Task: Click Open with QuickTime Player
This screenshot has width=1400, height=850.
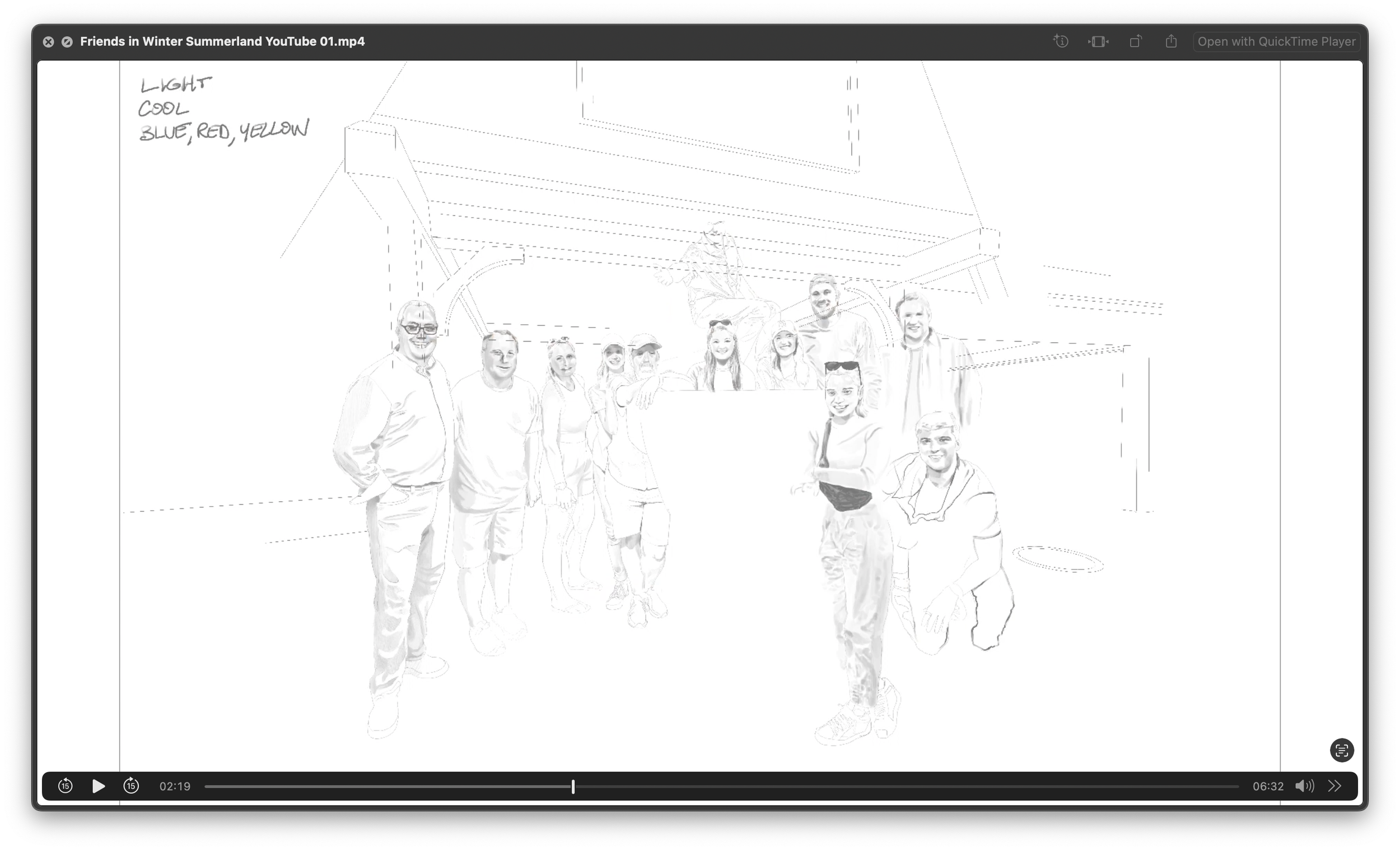Action: pos(1276,41)
